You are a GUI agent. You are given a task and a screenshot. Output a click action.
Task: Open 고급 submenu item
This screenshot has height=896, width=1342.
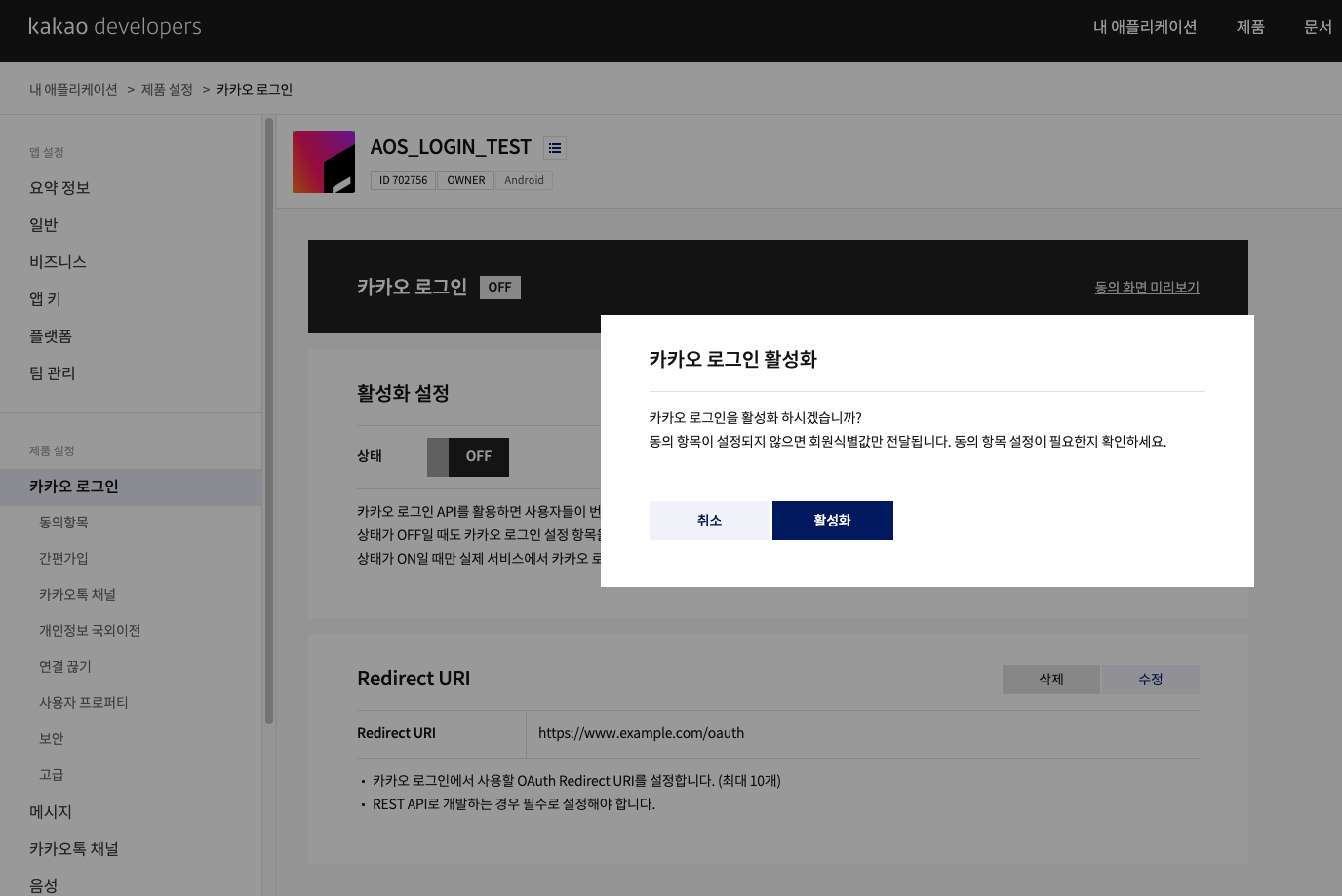coord(52,775)
